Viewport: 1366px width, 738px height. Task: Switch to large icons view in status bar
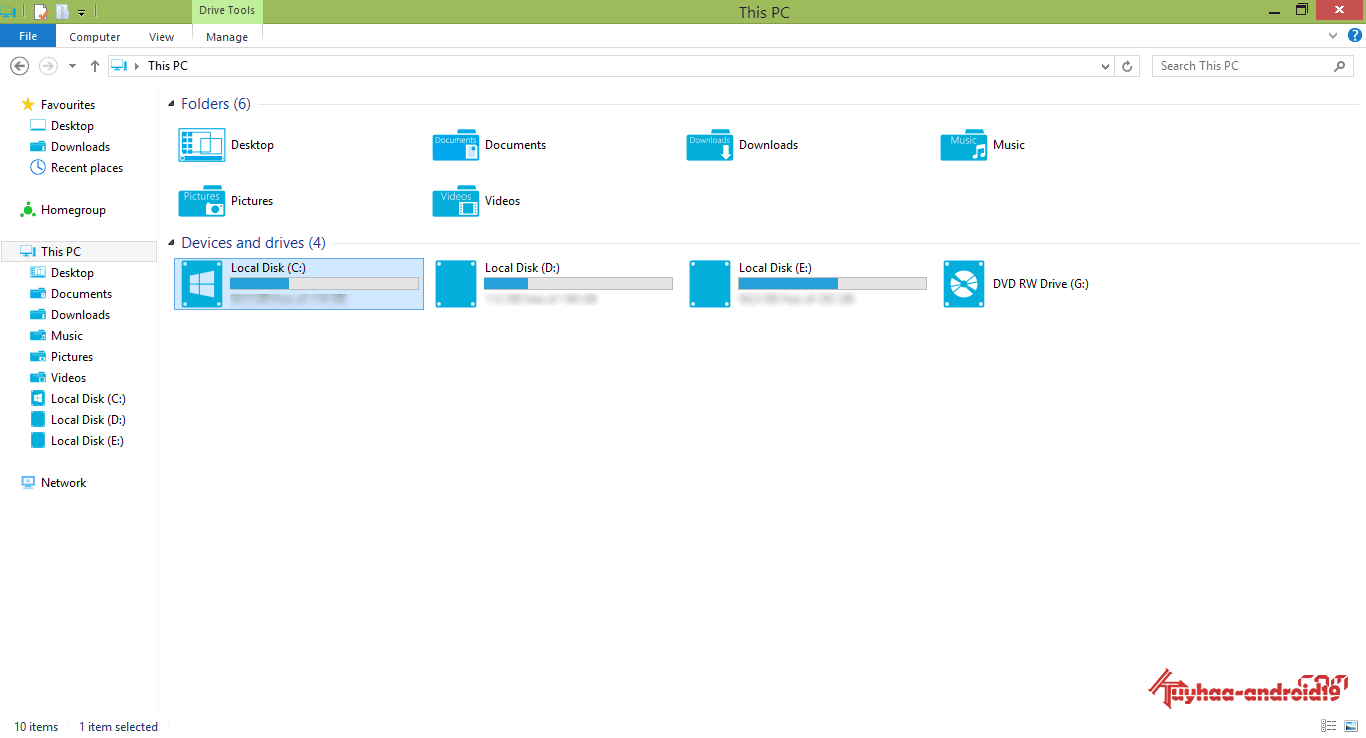click(x=1351, y=726)
